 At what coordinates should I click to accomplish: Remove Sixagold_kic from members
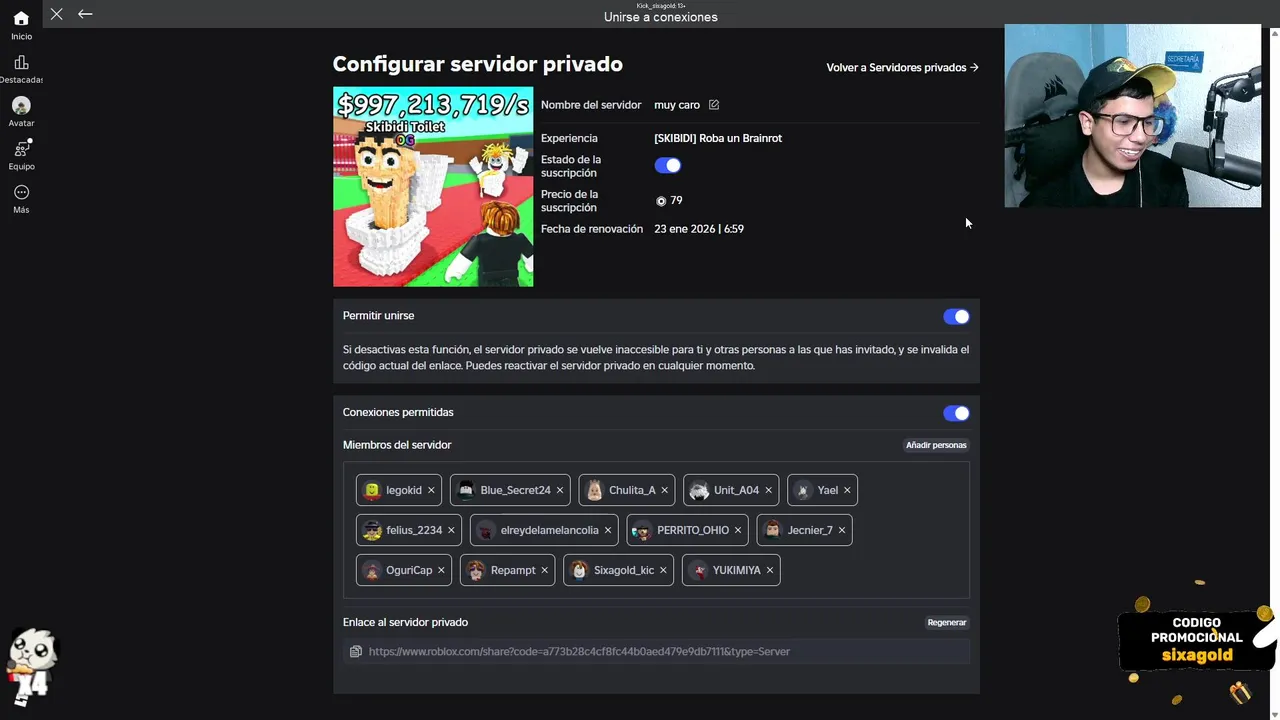click(x=663, y=570)
